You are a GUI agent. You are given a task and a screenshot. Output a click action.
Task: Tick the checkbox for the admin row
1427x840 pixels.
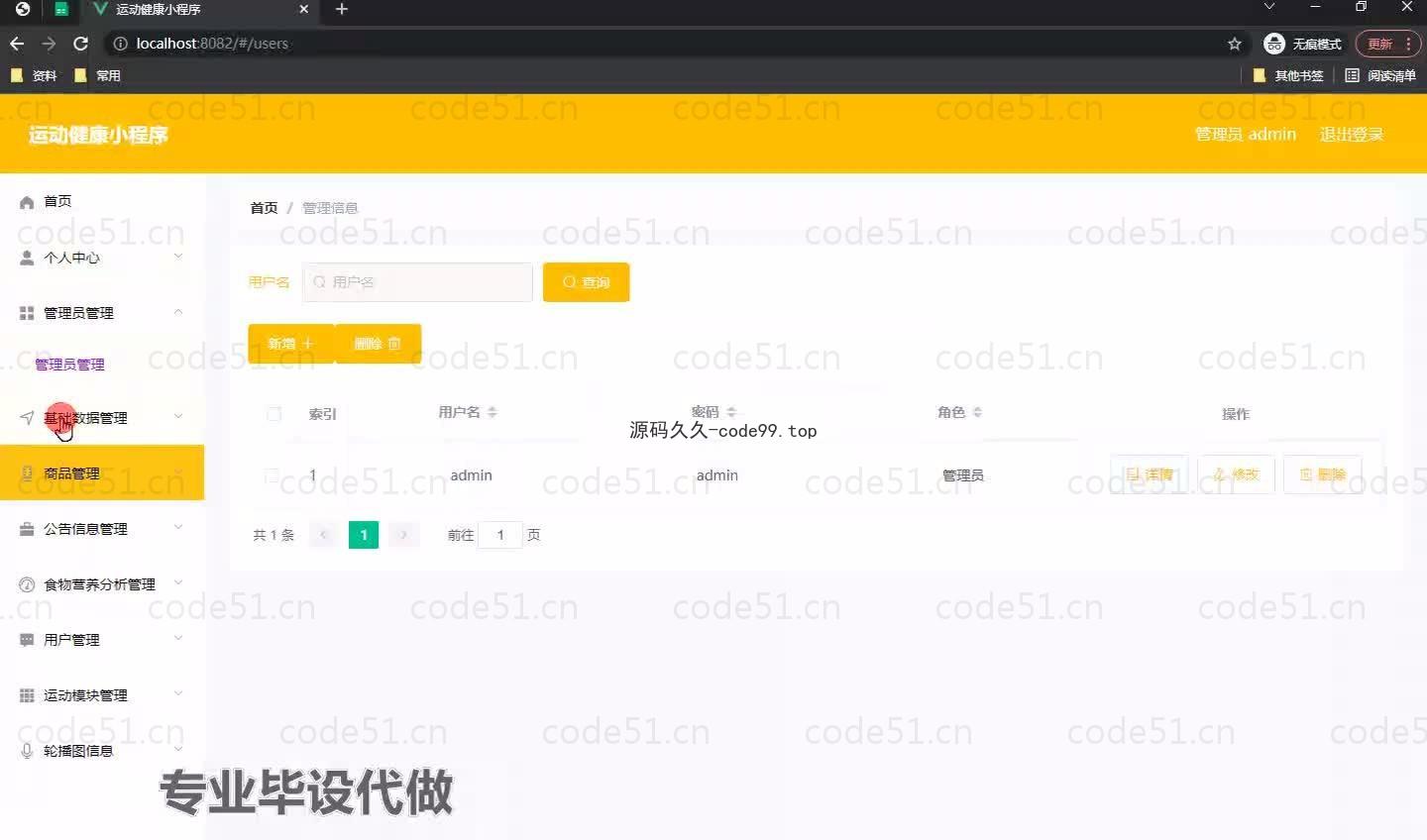coord(272,475)
